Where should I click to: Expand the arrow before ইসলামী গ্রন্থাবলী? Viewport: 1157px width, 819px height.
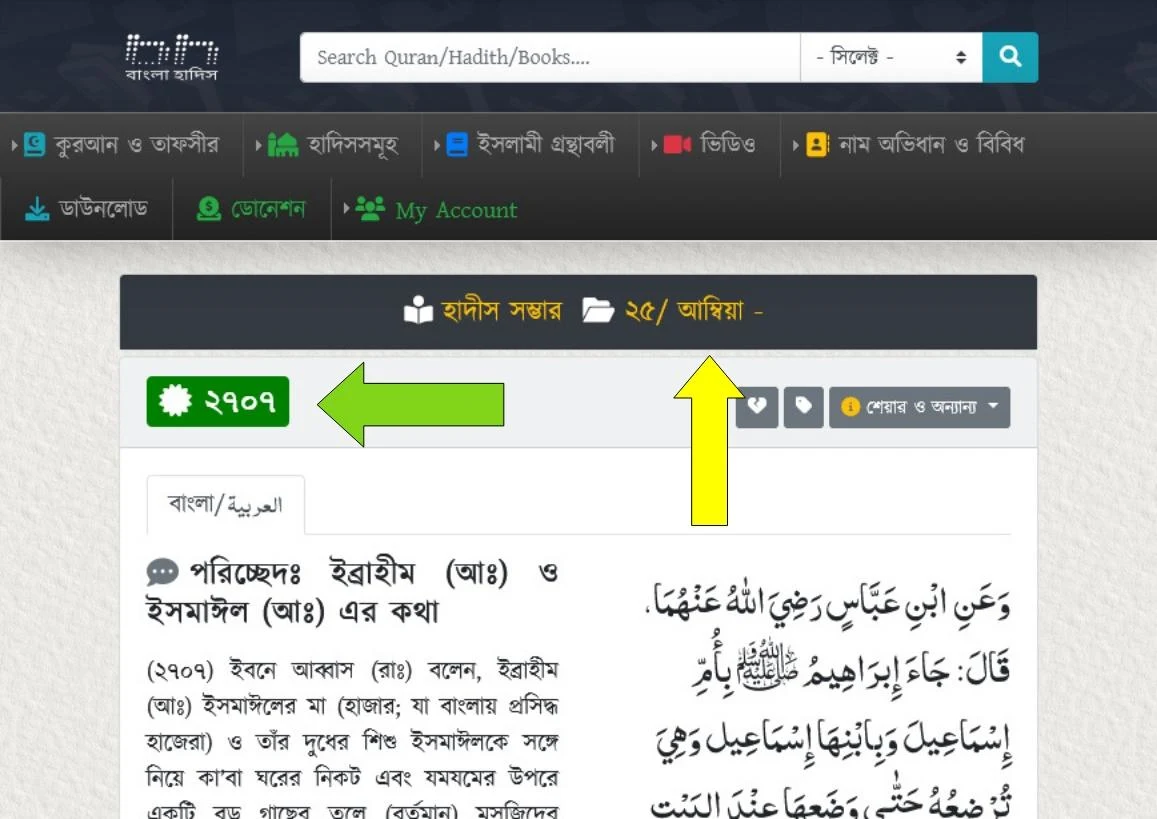[437, 145]
